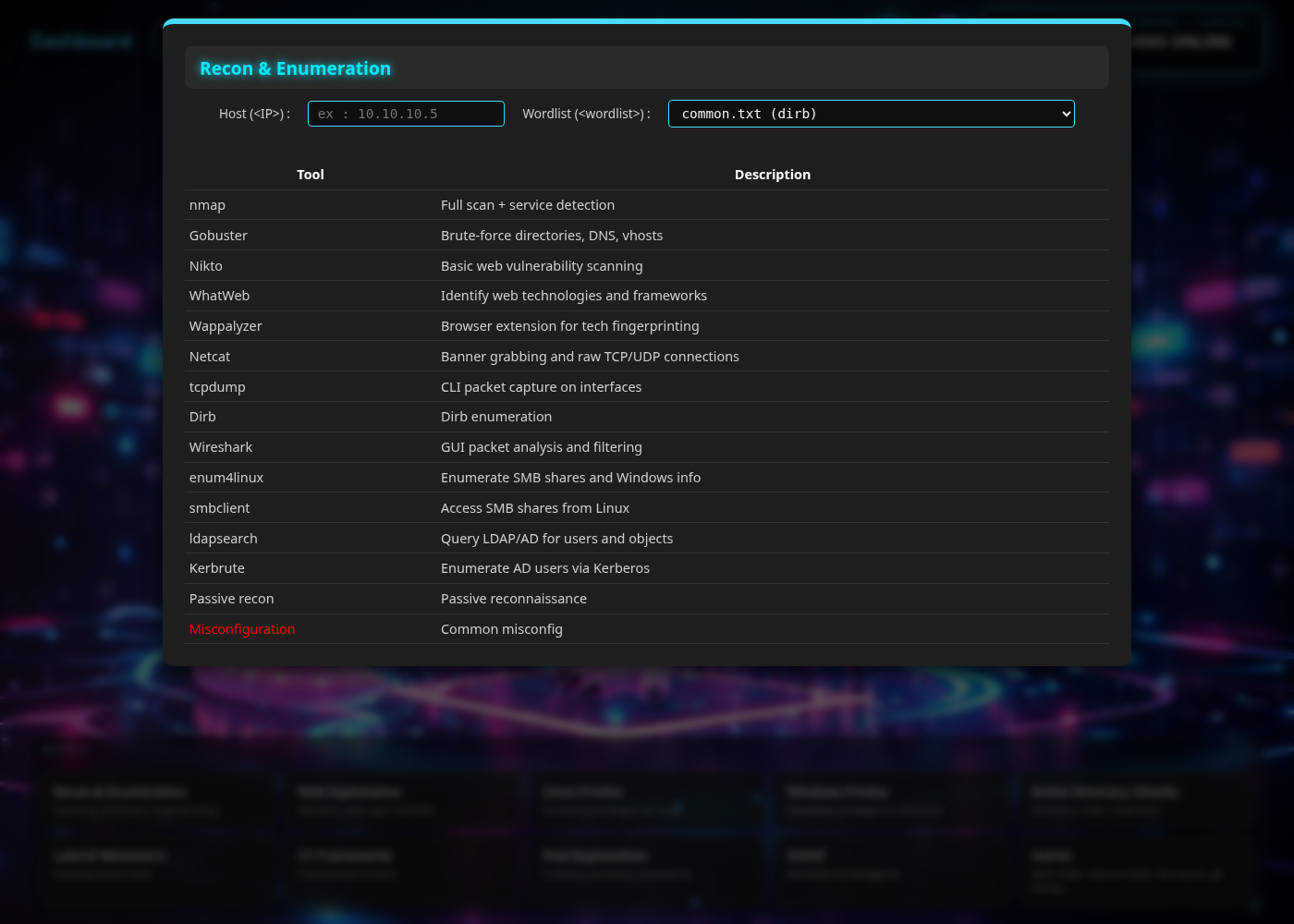The width and height of the screenshot is (1294, 924).
Task: Click "Enumerate AD users via Kerberos" text
Action: click(545, 568)
